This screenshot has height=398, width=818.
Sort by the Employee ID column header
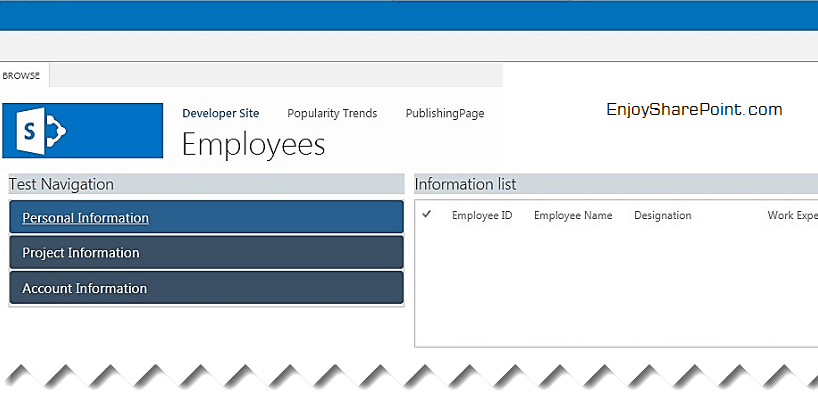tap(482, 215)
